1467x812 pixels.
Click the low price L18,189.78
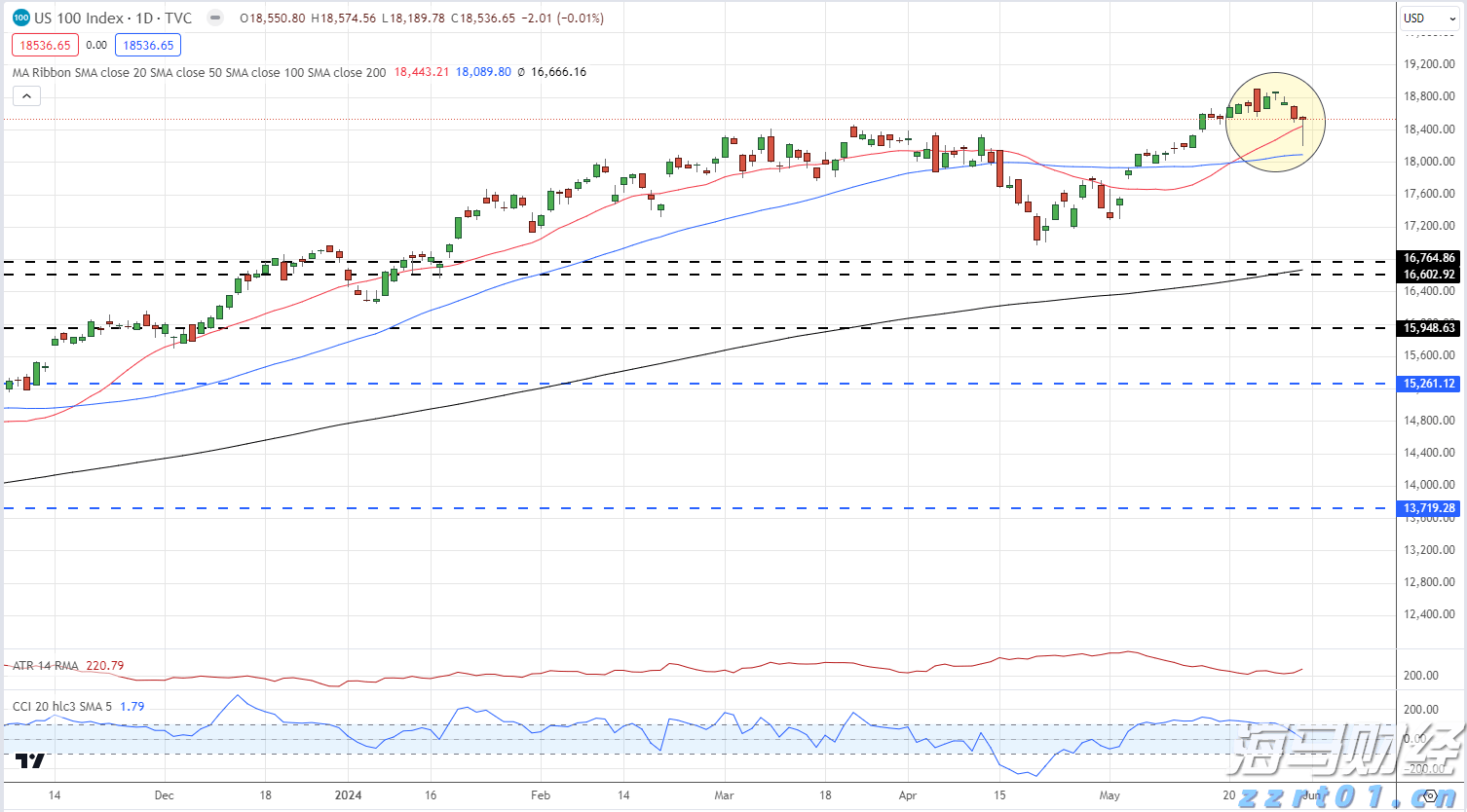[x=413, y=18]
